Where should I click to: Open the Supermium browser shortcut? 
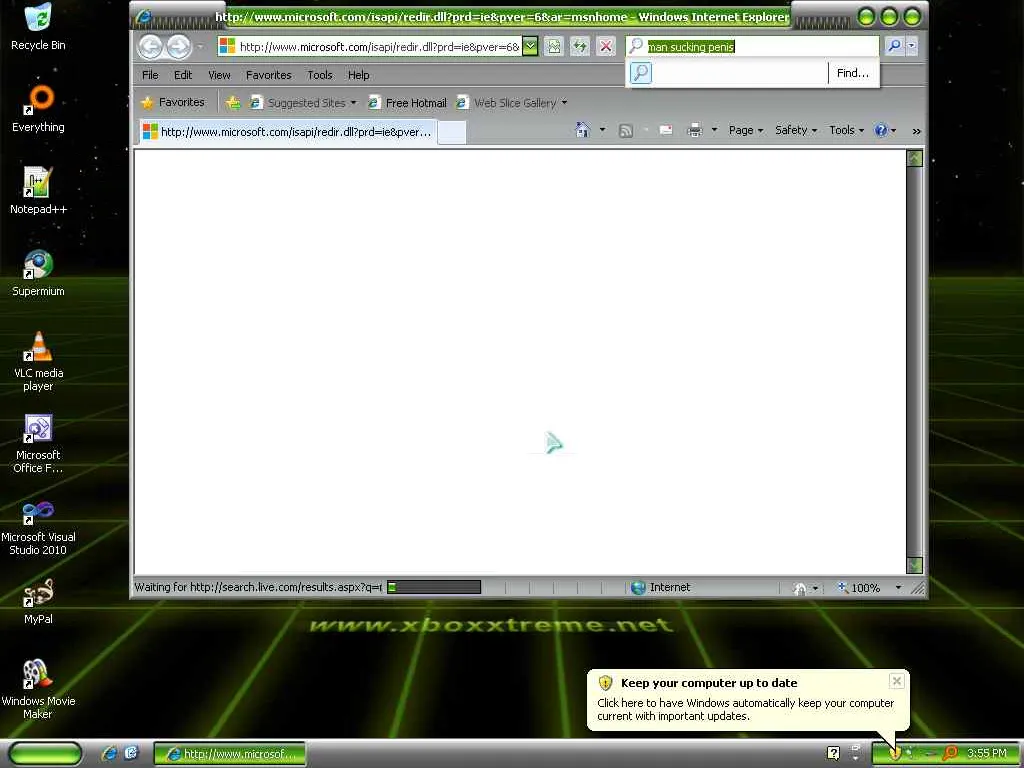pos(38,273)
